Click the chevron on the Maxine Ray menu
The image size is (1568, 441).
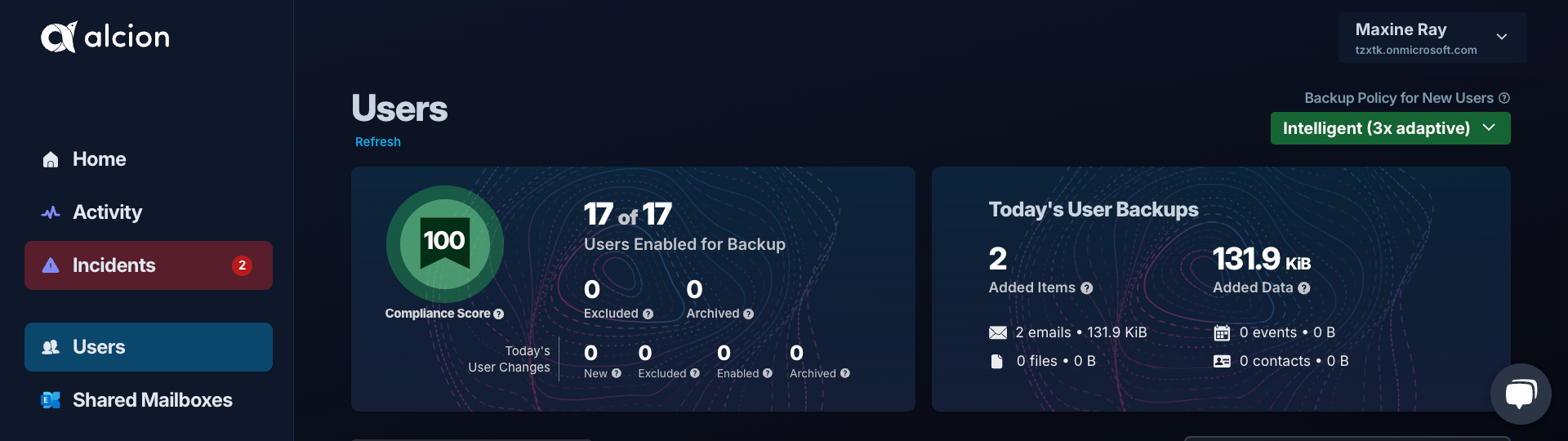tap(1502, 37)
